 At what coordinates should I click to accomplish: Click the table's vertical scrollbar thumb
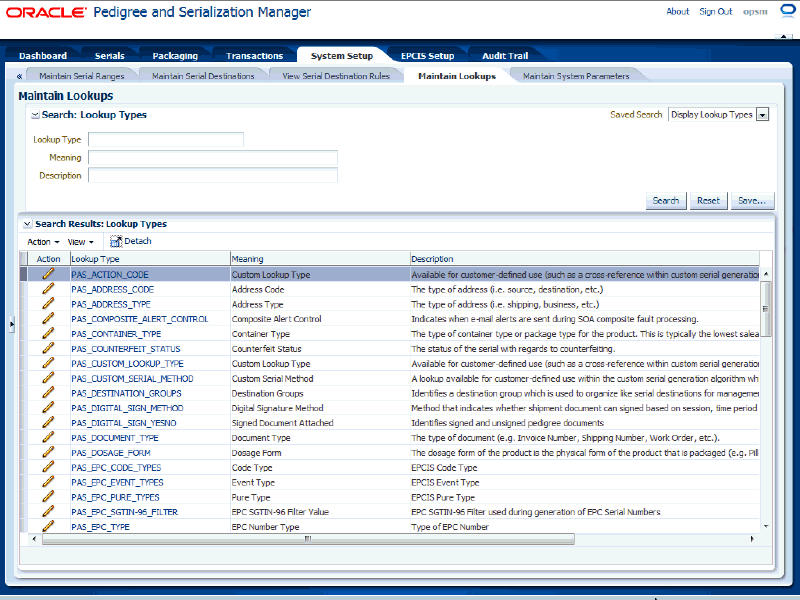click(765, 309)
